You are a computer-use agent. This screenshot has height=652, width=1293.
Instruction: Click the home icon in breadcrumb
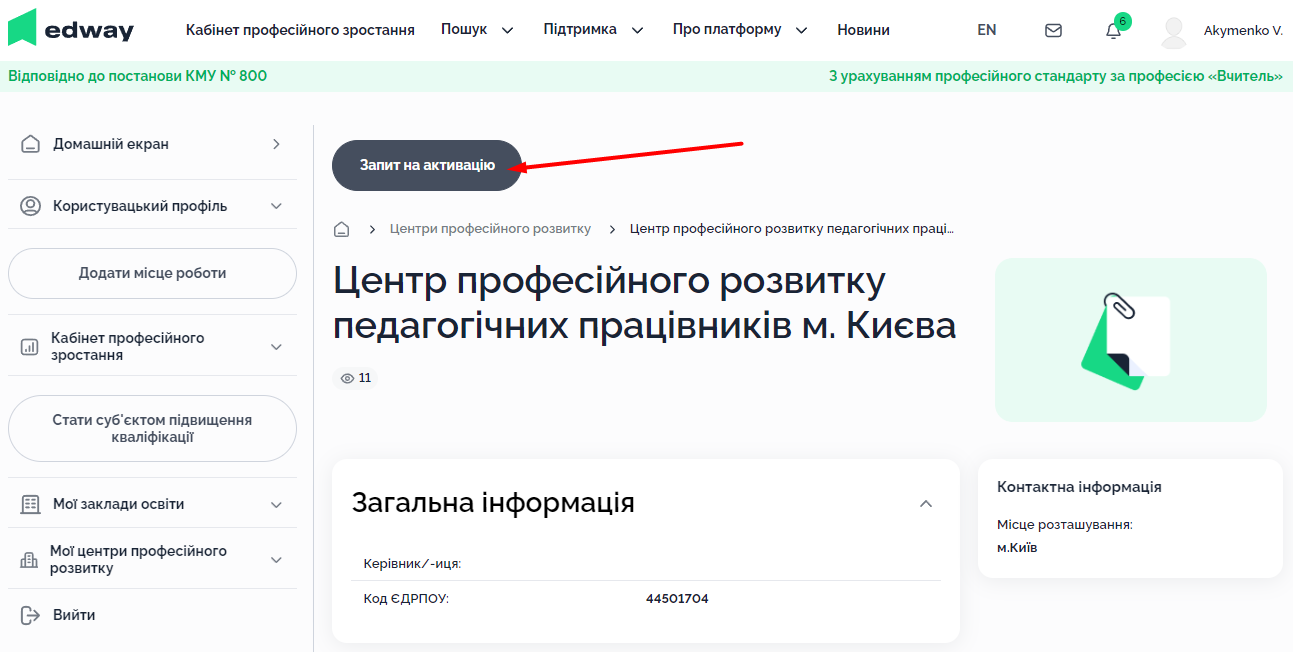[342, 229]
